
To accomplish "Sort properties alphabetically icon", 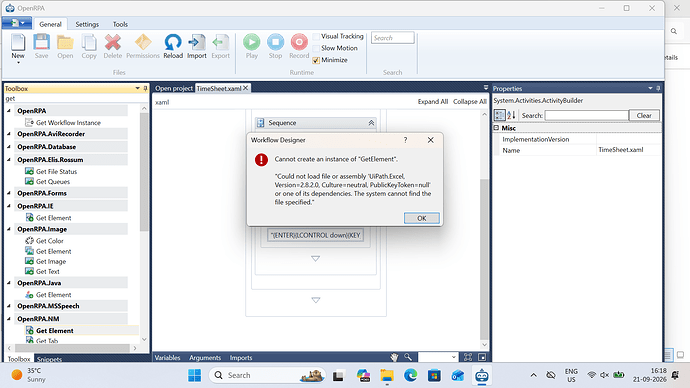I will [x=511, y=115].
